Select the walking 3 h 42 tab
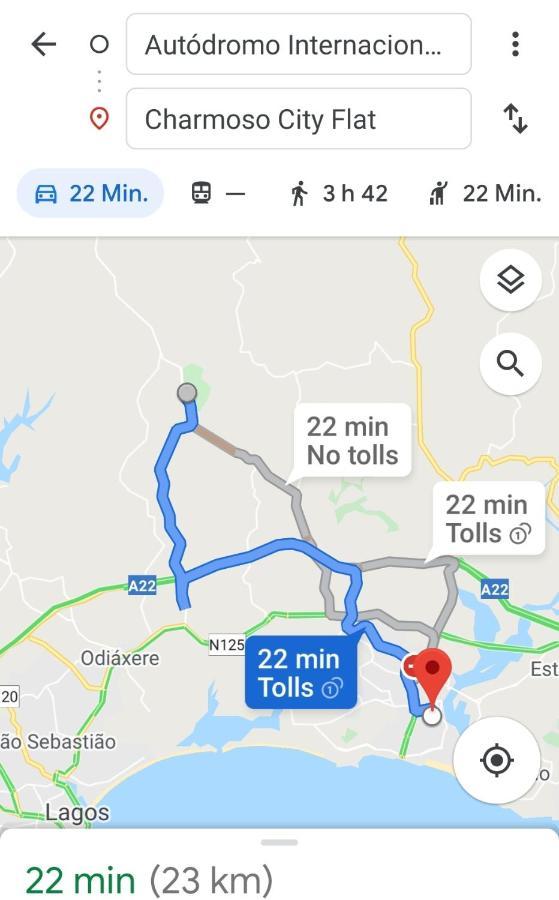 tap(339, 193)
